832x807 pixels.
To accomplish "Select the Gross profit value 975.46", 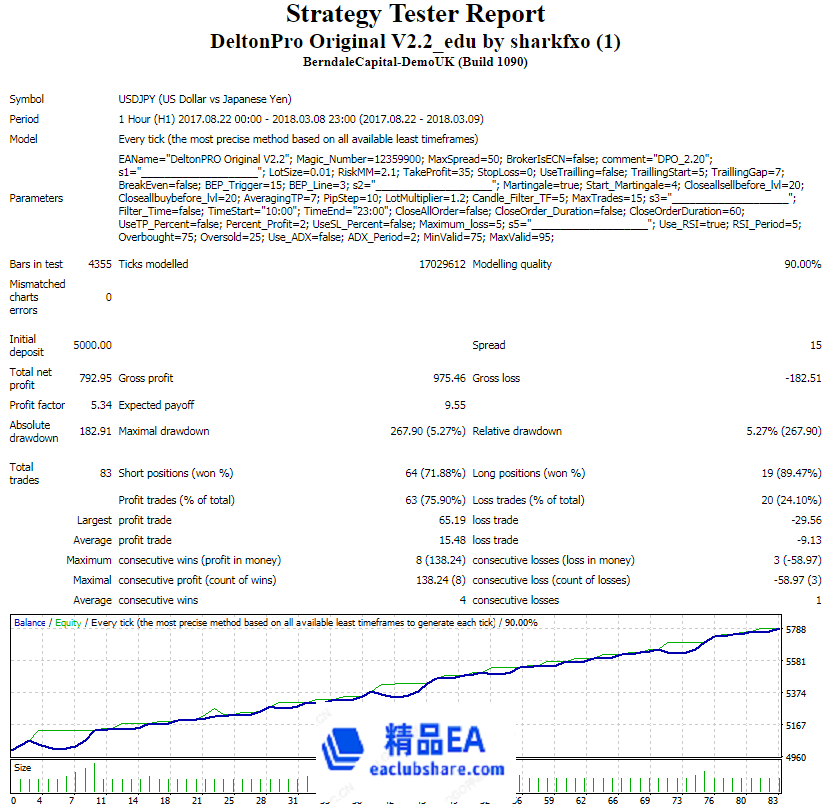I will 445,379.
